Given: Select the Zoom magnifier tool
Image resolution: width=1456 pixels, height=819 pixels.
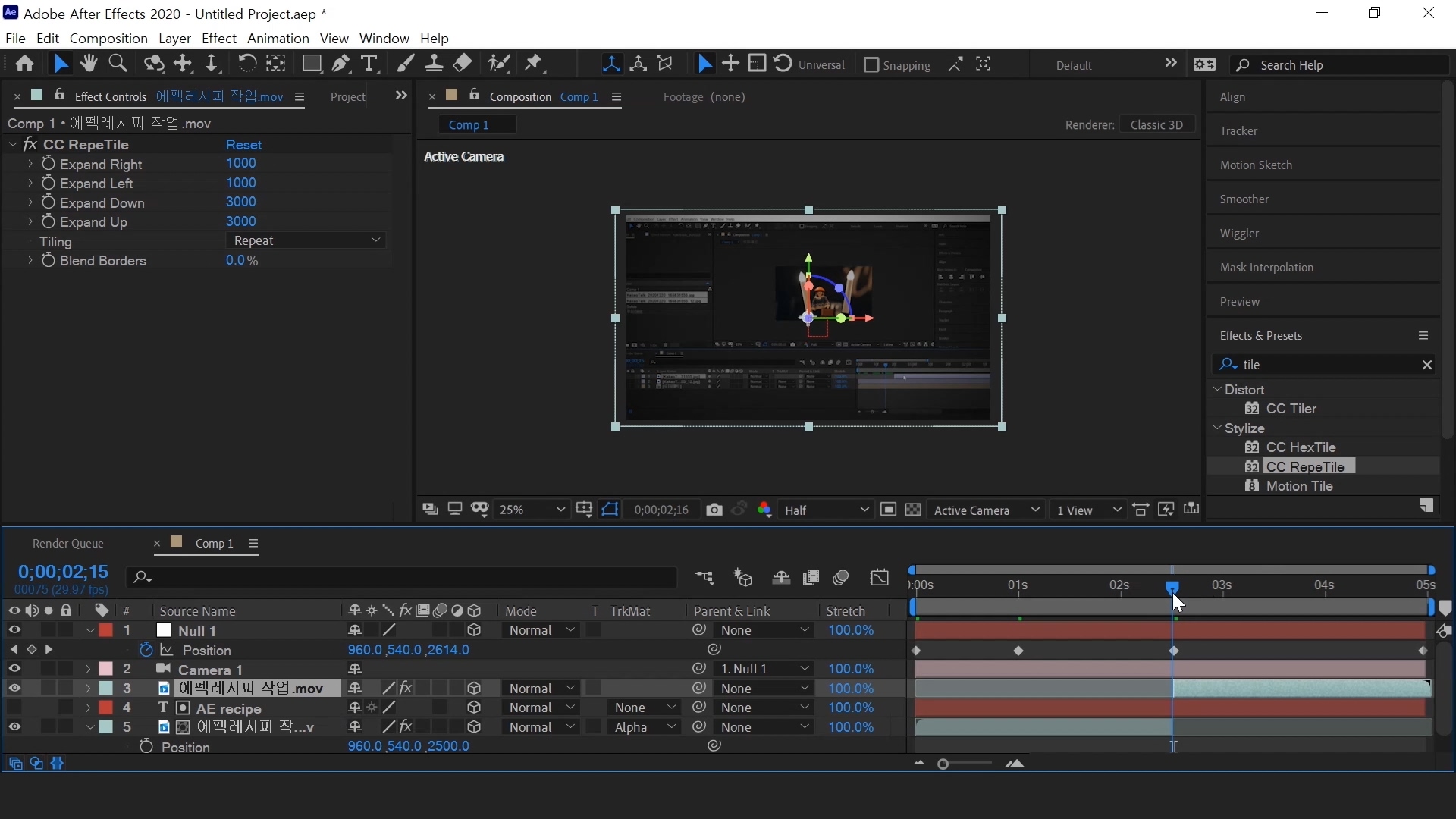Looking at the screenshot, I should tap(118, 64).
